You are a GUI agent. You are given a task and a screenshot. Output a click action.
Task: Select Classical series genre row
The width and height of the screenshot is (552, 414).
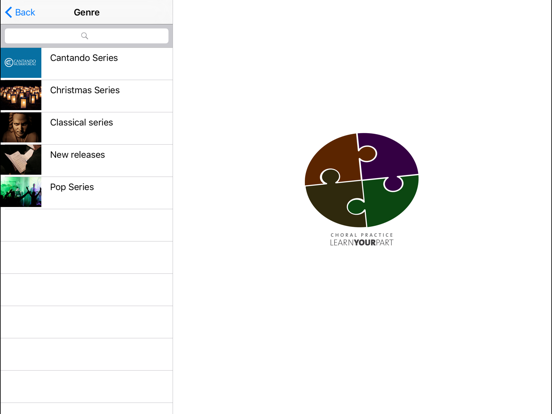tap(87, 128)
